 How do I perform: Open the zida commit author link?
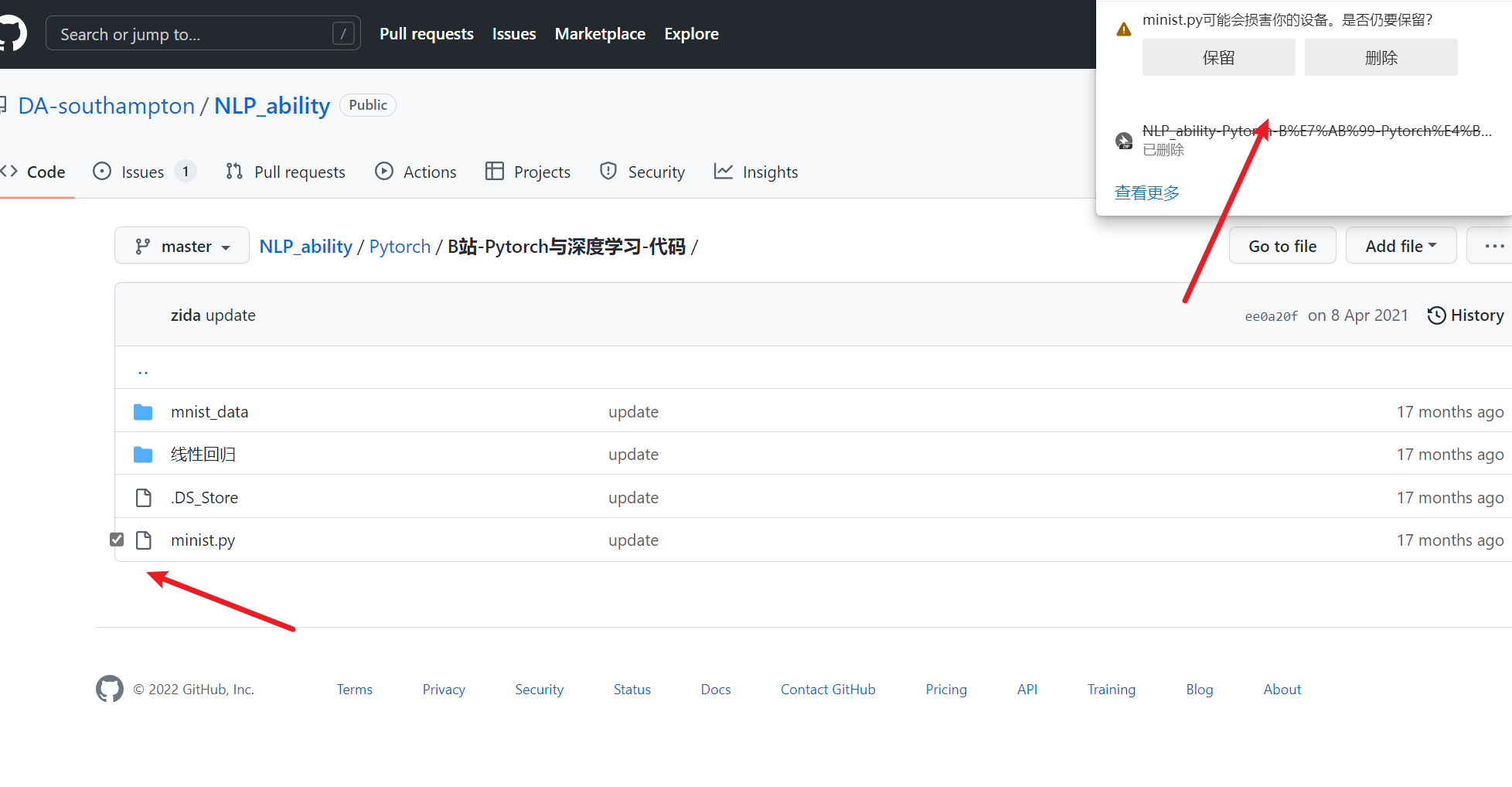pos(186,315)
